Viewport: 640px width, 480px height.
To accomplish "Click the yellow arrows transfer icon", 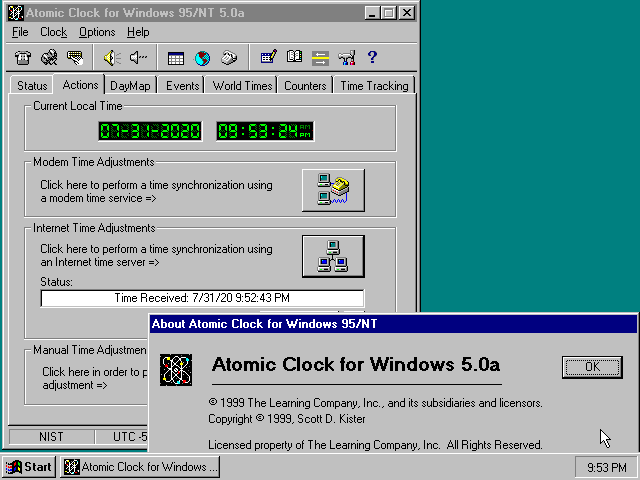I will [x=320, y=58].
